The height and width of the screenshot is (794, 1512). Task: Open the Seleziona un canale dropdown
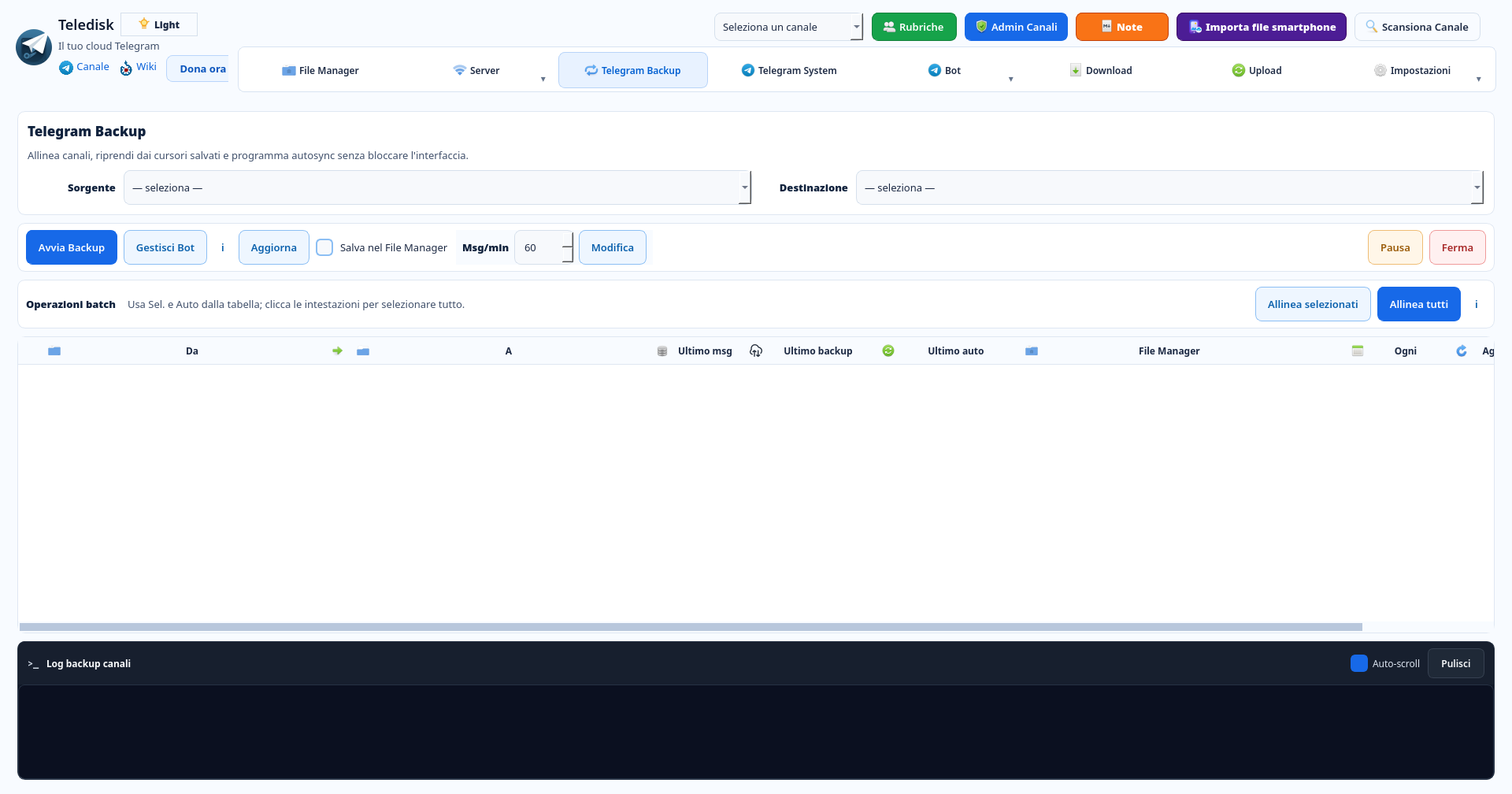click(788, 27)
